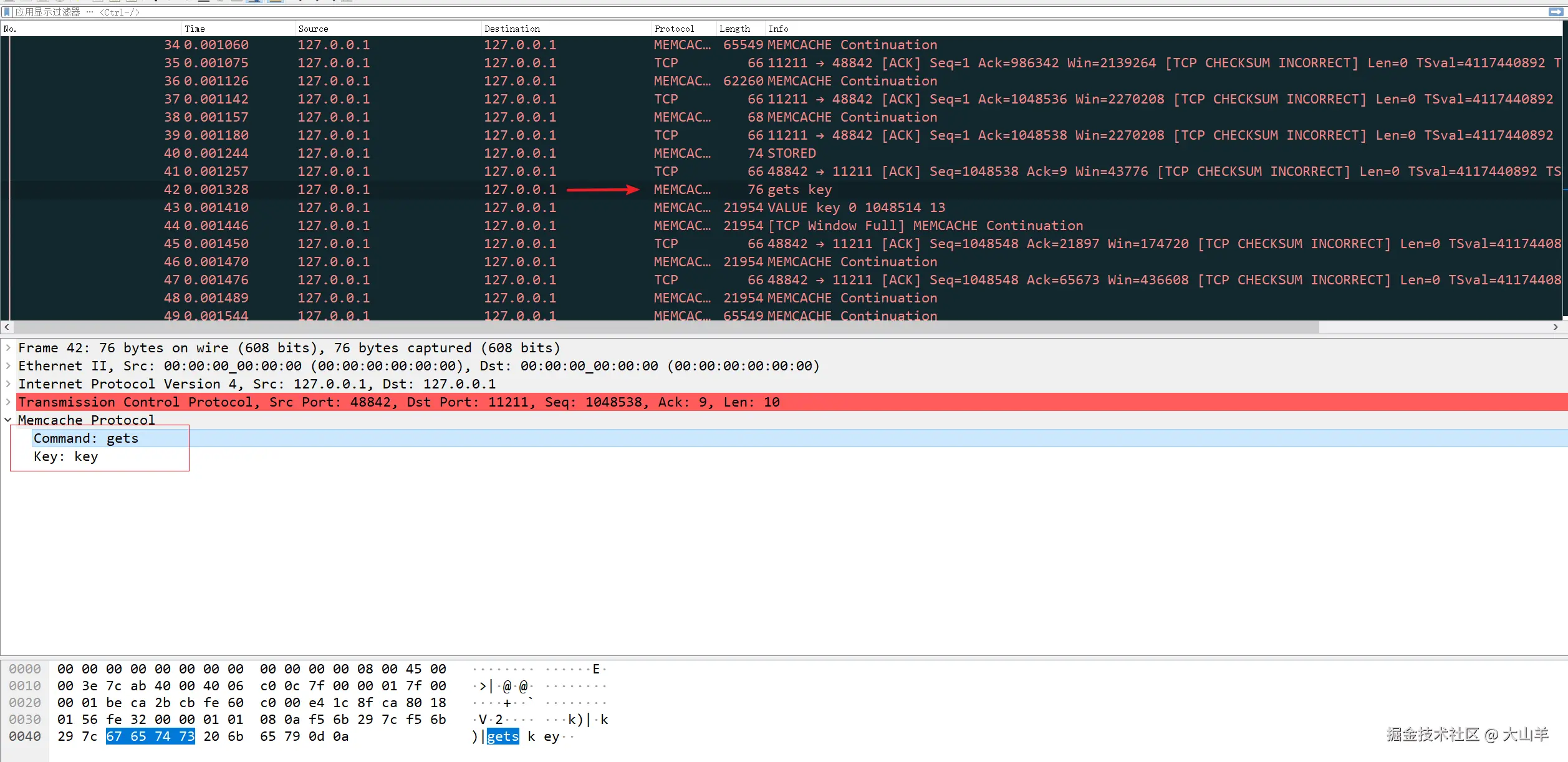Screen dimensions: 1568x762
Task: Click left arrow of horizontal scrollbar
Action: [6, 327]
